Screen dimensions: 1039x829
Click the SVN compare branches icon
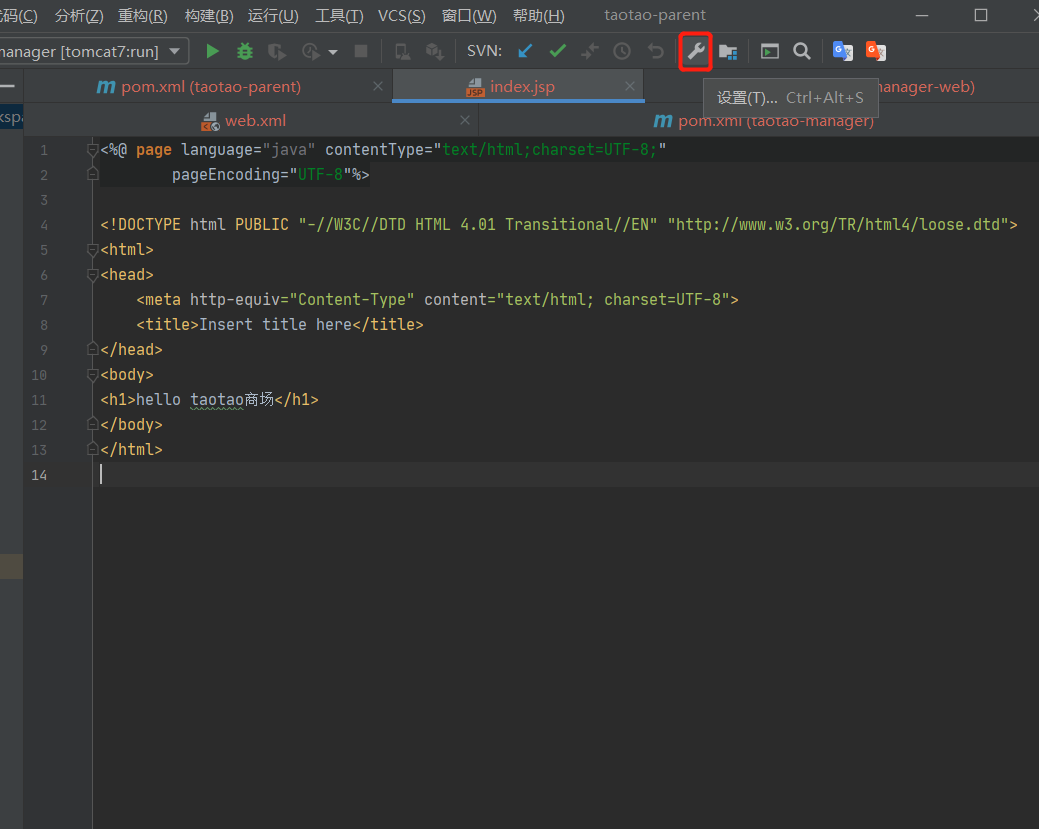coord(590,51)
